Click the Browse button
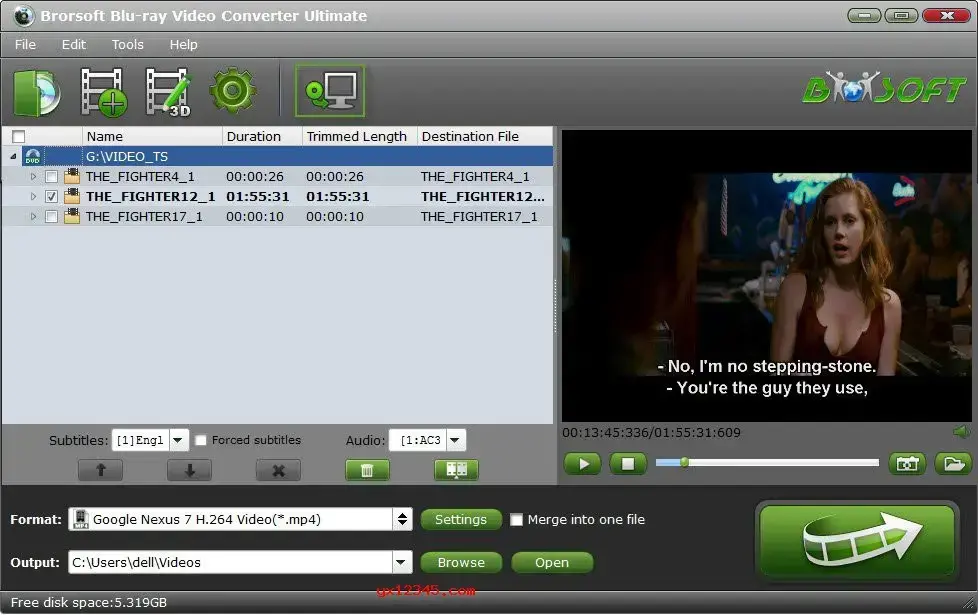This screenshot has height=615, width=978. [x=461, y=563]
